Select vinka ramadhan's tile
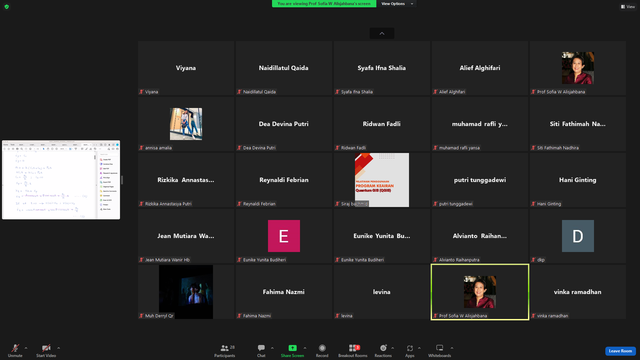The height and width of the screenshot is (360, 640). point(578,291)
